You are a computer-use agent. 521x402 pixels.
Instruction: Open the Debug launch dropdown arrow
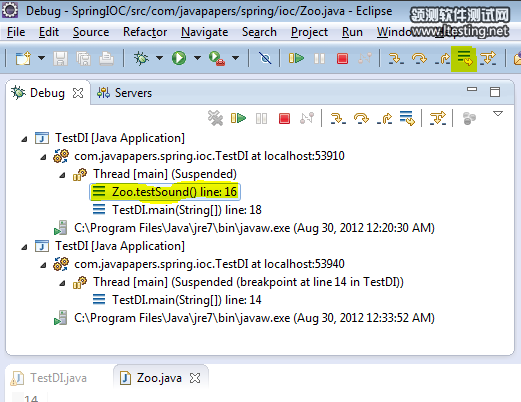(160, 58)
